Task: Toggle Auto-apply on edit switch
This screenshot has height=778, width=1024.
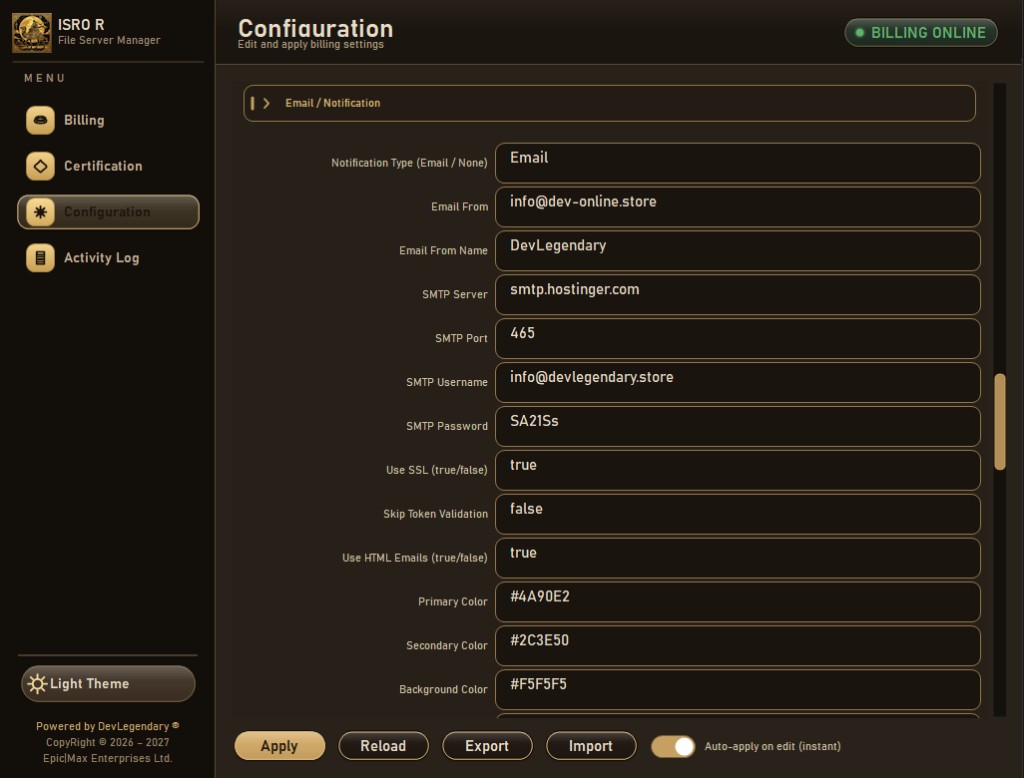Action: click(673, 746)
